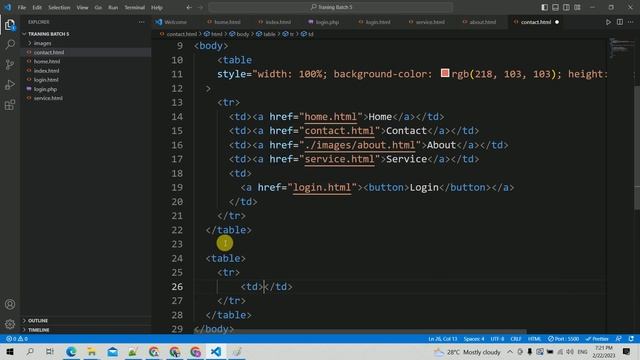
Task: Open the Explorer view in activity bar
Action: tap(10, 25)
